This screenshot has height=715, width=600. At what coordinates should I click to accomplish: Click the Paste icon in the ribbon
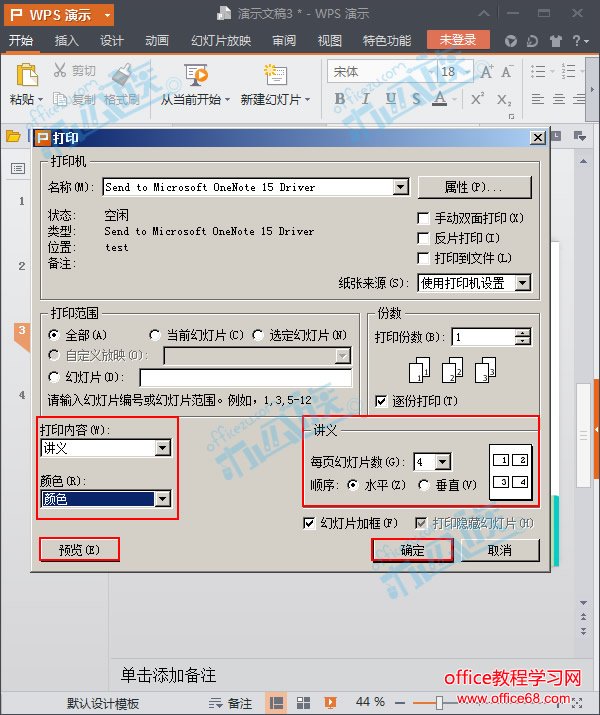pyautogui.click(x=27, y=75)
